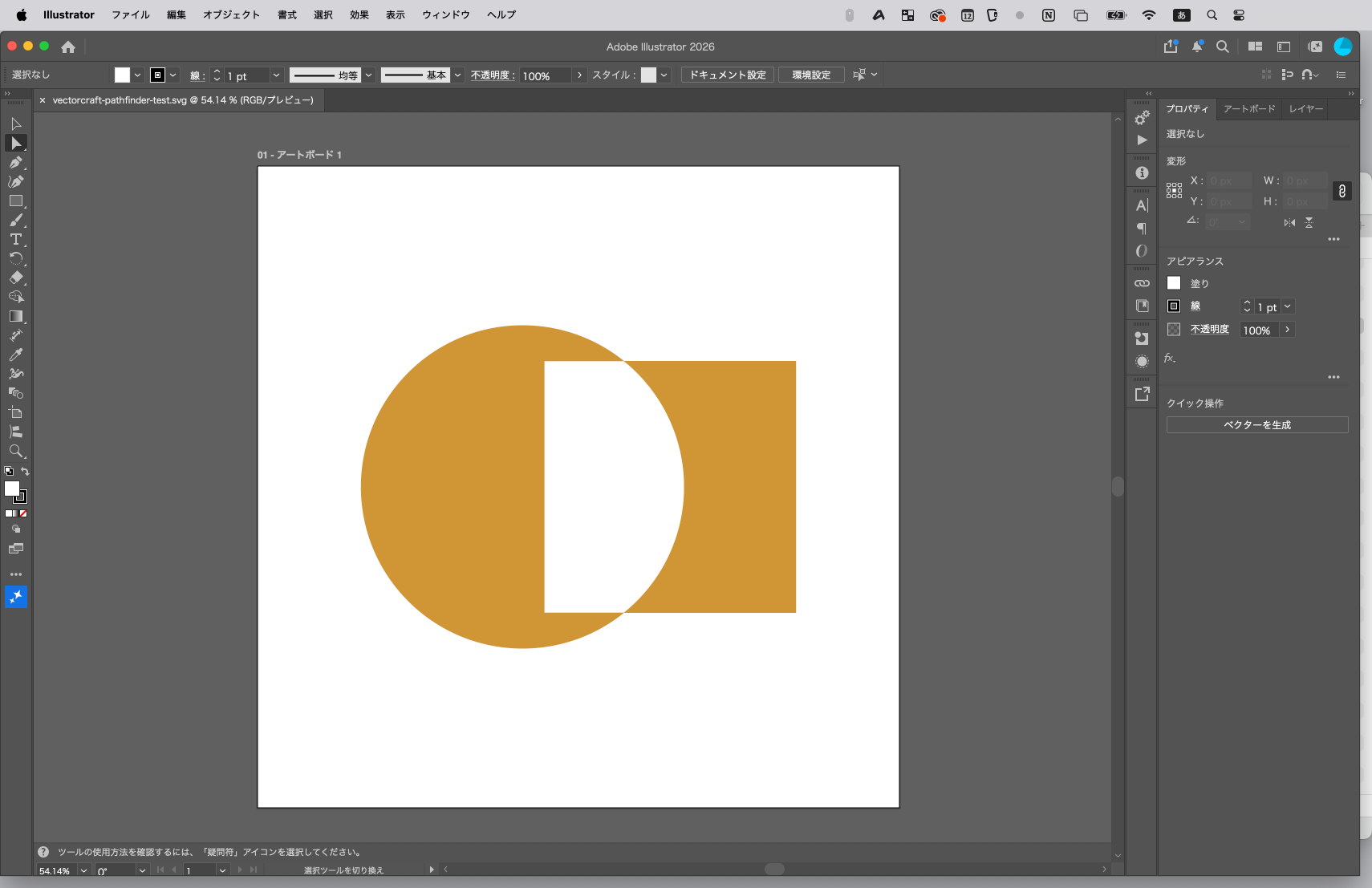Open the 基本 brush definition dropdown
This screenshot has width=1372, height=888.
457,75
